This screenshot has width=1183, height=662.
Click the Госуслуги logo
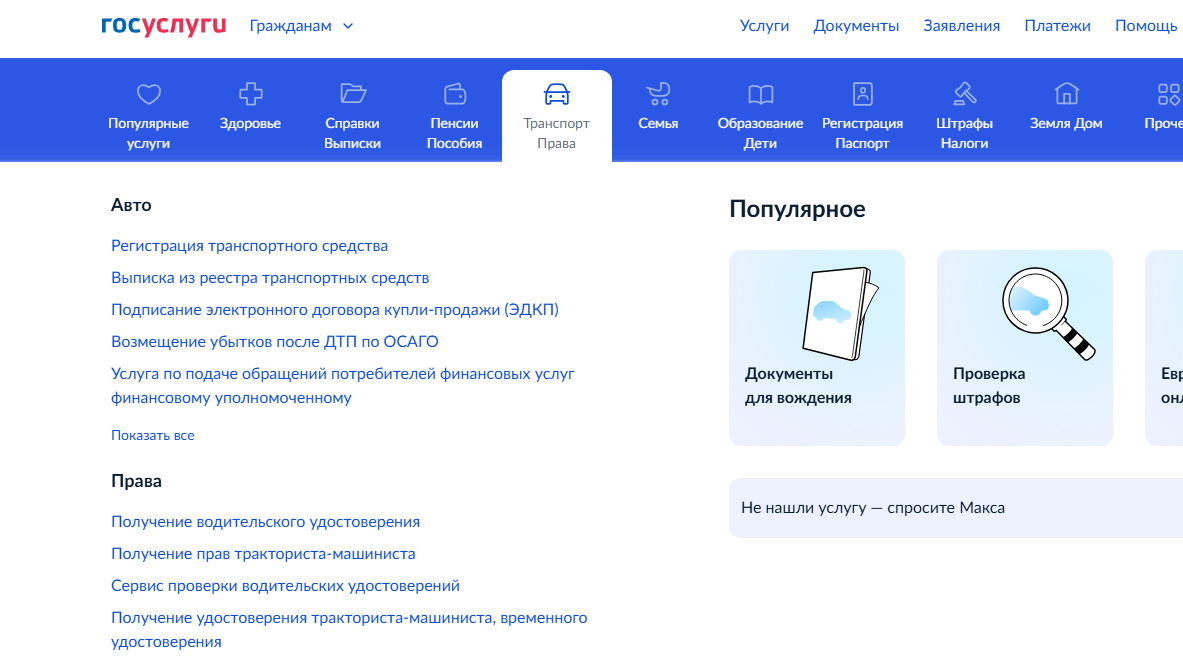(164, 26)
